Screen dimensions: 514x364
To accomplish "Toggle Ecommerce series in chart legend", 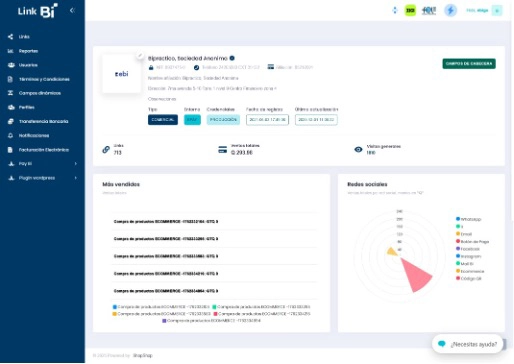I will (x=470, y=271).
